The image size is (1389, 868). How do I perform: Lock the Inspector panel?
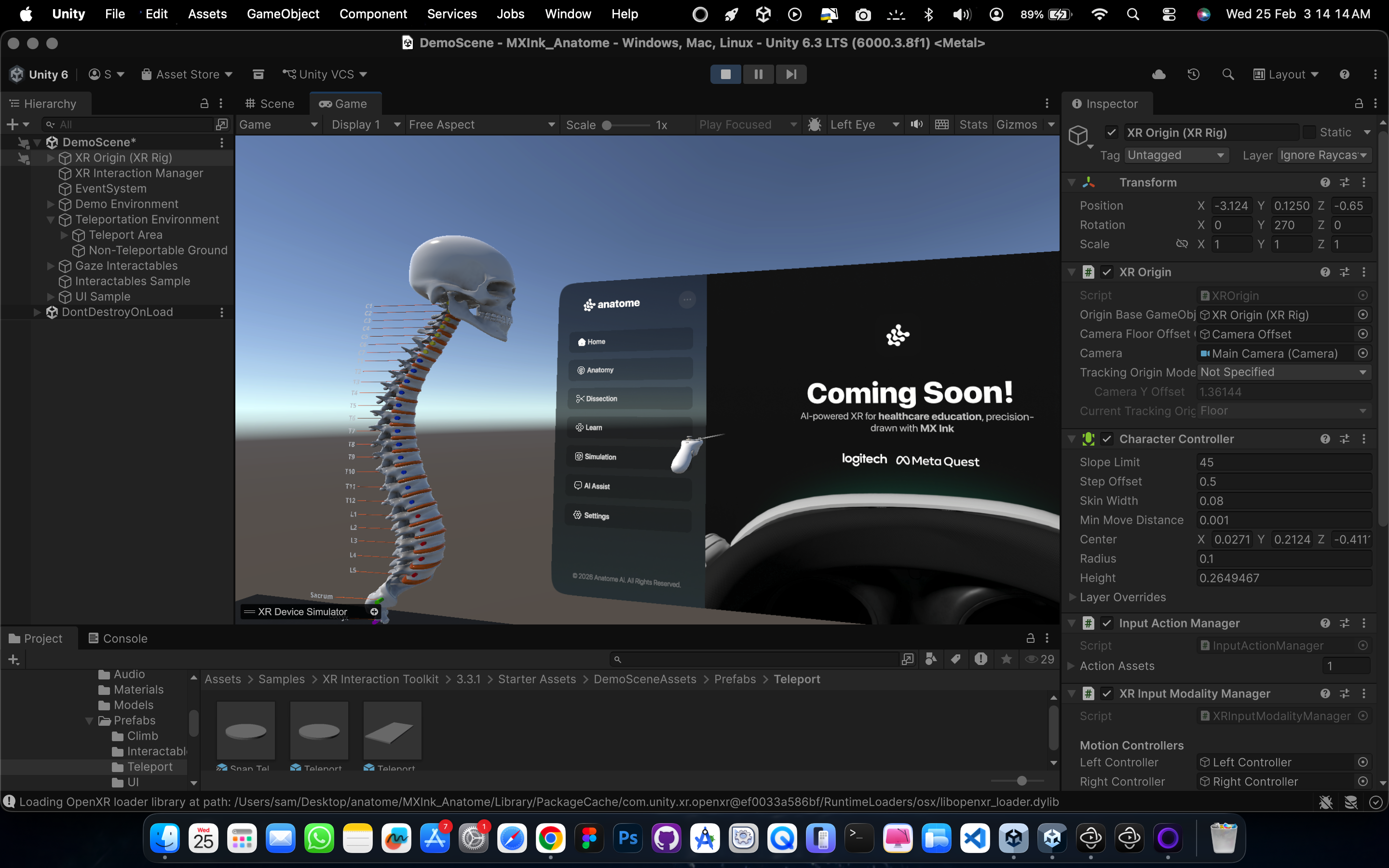pos(1359,104)
